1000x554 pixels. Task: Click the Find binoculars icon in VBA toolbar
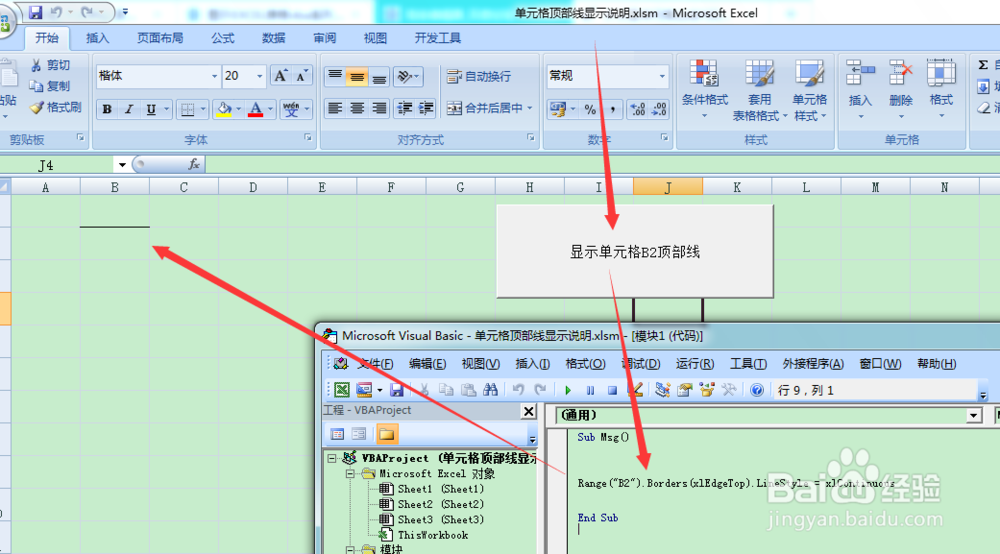point(490,390)
